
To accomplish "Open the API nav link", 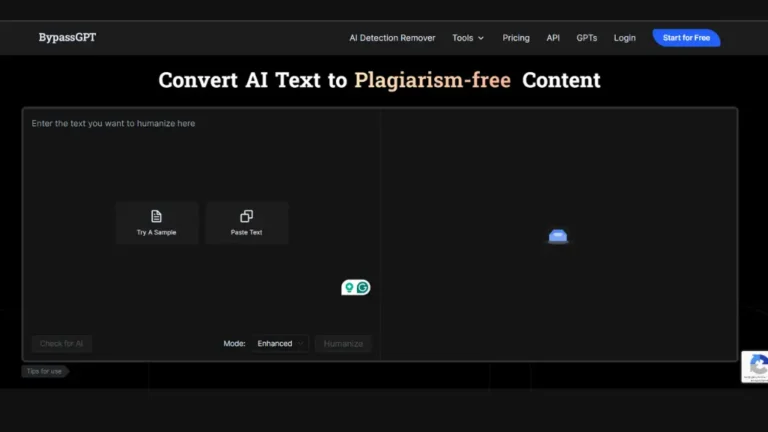I will click(x=553, y=38).
